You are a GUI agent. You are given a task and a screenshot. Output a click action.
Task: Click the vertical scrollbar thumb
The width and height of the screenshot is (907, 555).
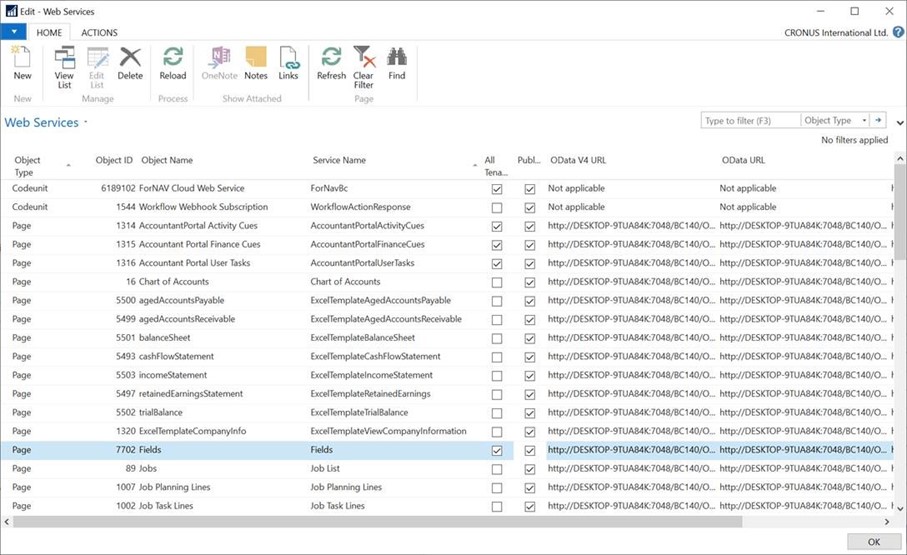(x=899, y=213)
